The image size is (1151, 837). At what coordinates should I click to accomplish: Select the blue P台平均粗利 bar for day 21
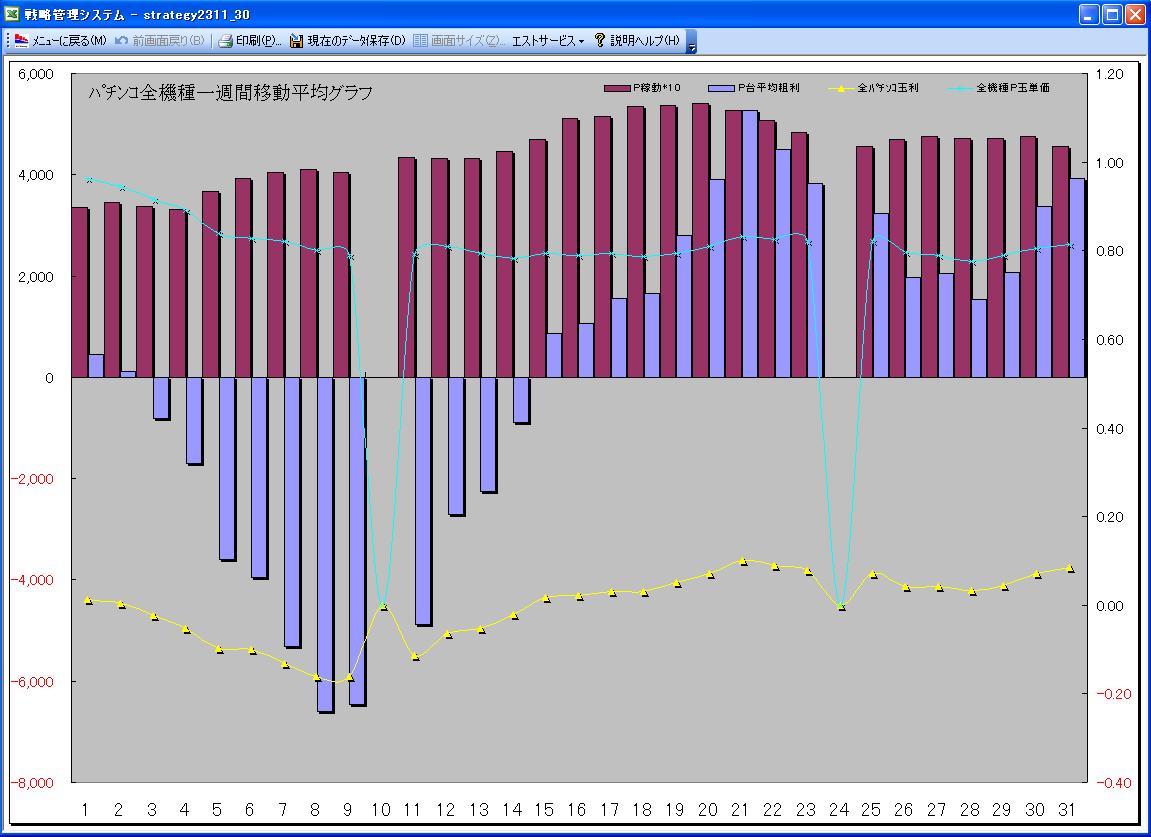[x=750, y=244]
